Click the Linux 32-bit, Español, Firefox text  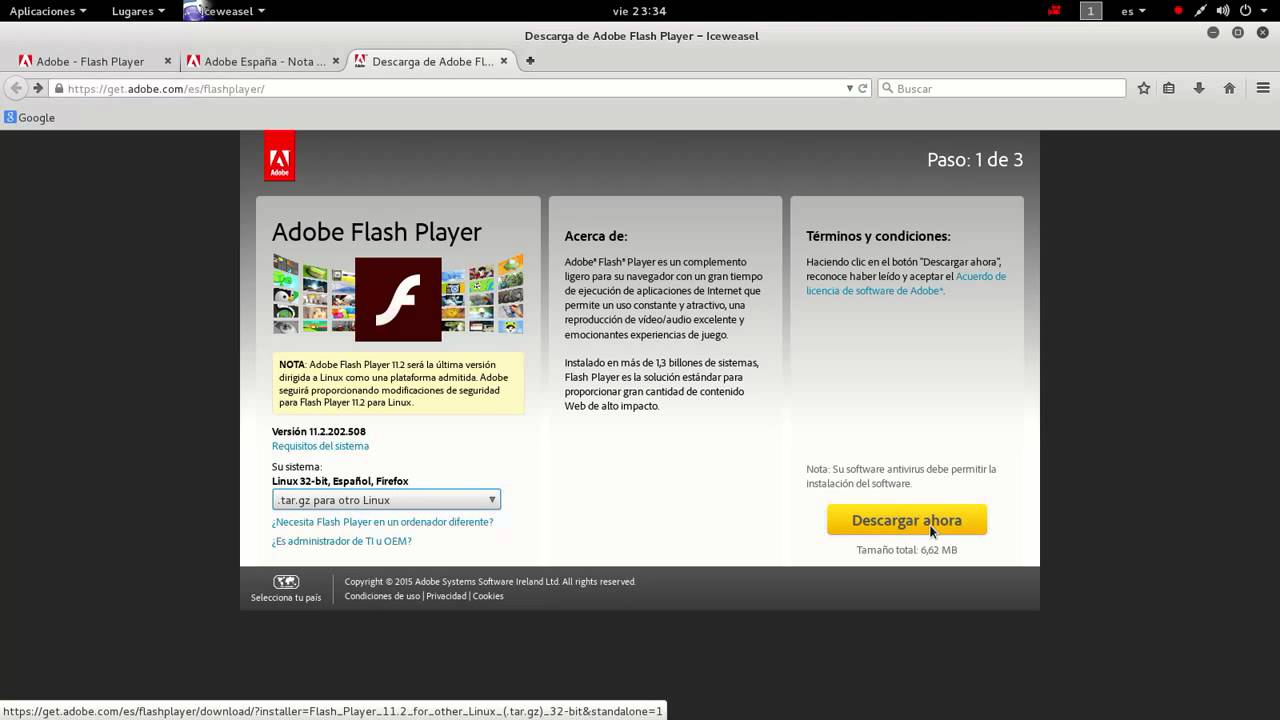340,481
